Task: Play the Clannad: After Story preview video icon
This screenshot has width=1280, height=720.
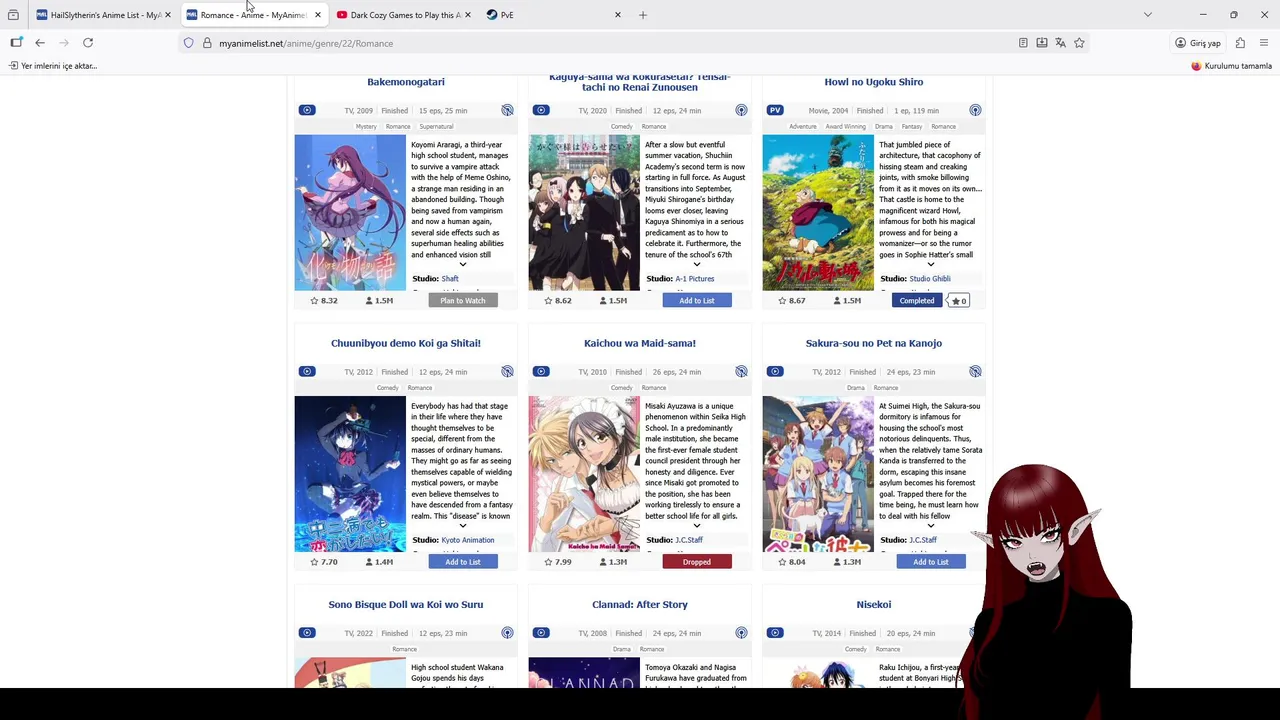Action: coord(541,632)
